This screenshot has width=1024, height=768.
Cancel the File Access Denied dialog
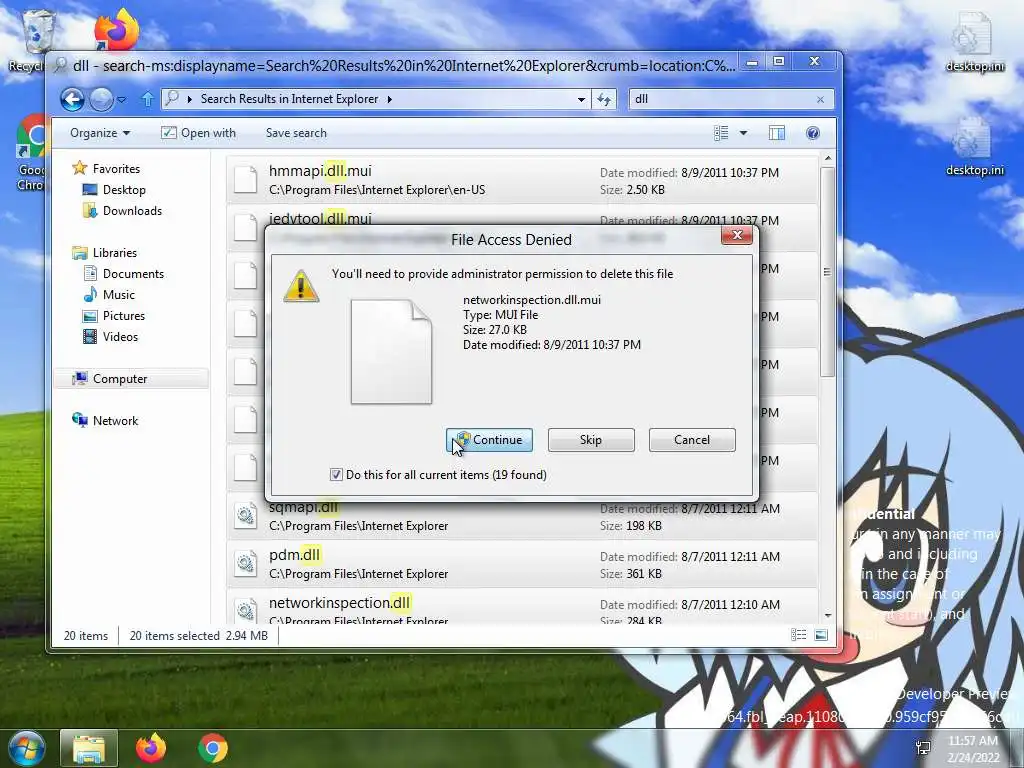tap(692, 440)
